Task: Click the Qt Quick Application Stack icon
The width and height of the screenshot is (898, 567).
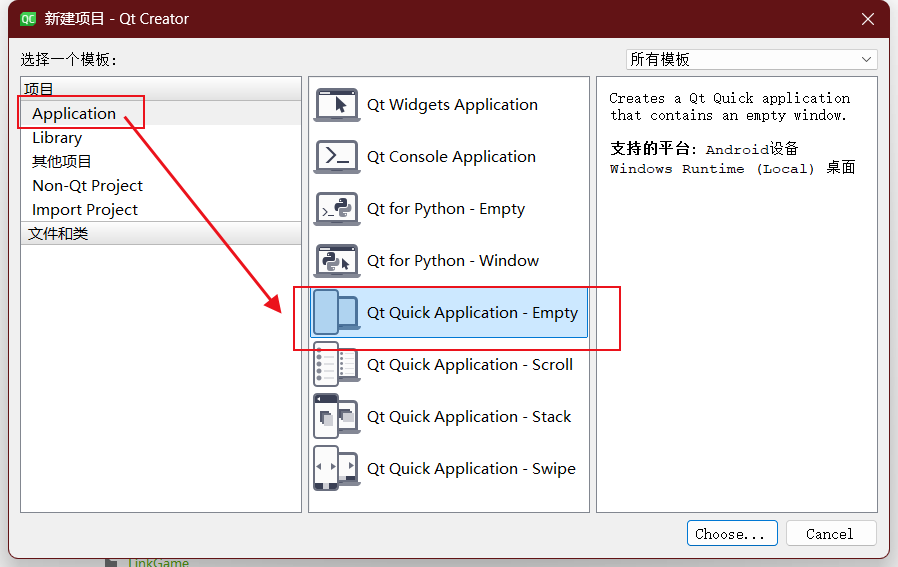Action: [337, 417]
